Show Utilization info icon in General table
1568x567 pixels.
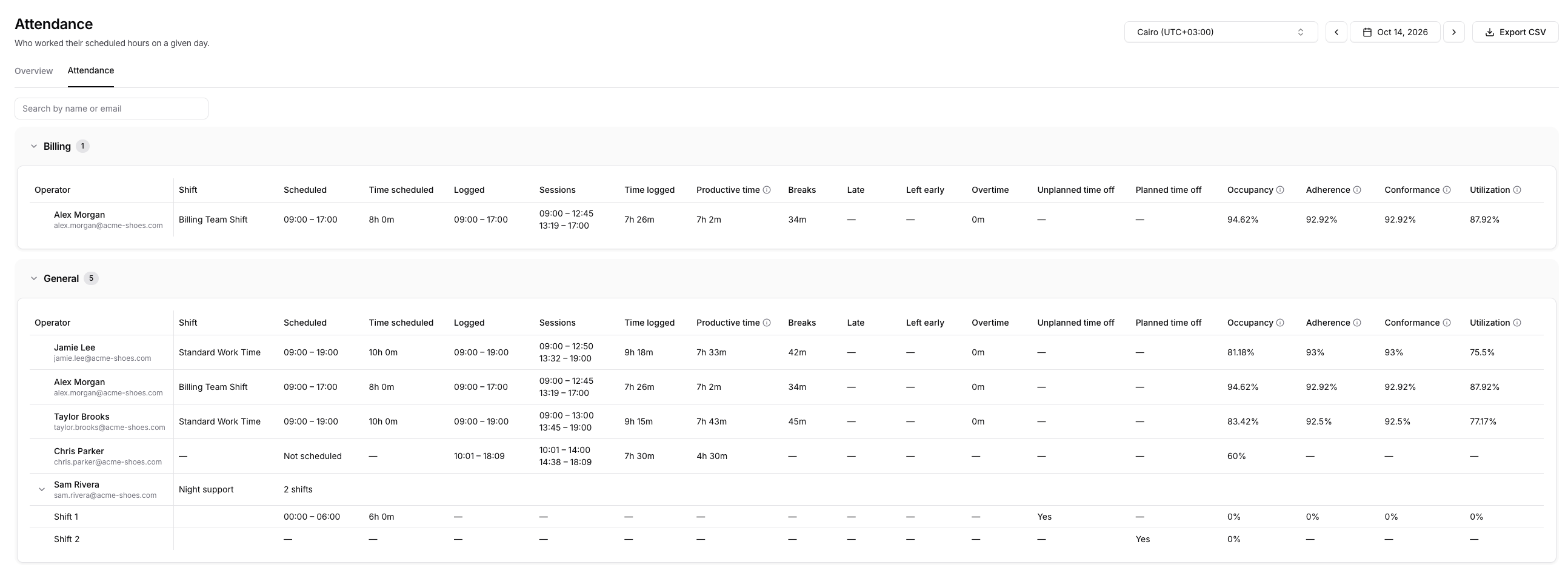click(x=1517, y=323)
